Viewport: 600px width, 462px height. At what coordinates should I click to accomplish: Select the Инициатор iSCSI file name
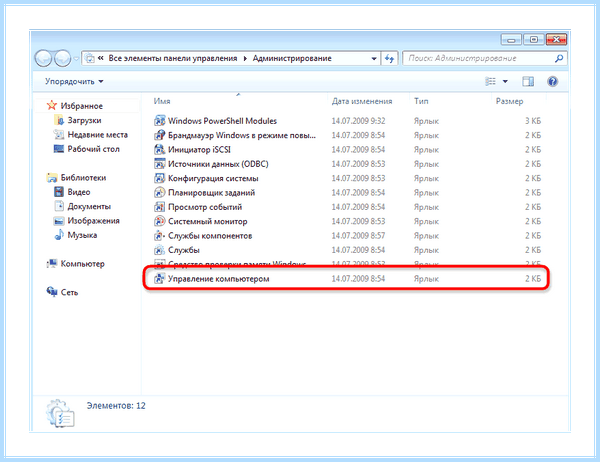[199, 150]
